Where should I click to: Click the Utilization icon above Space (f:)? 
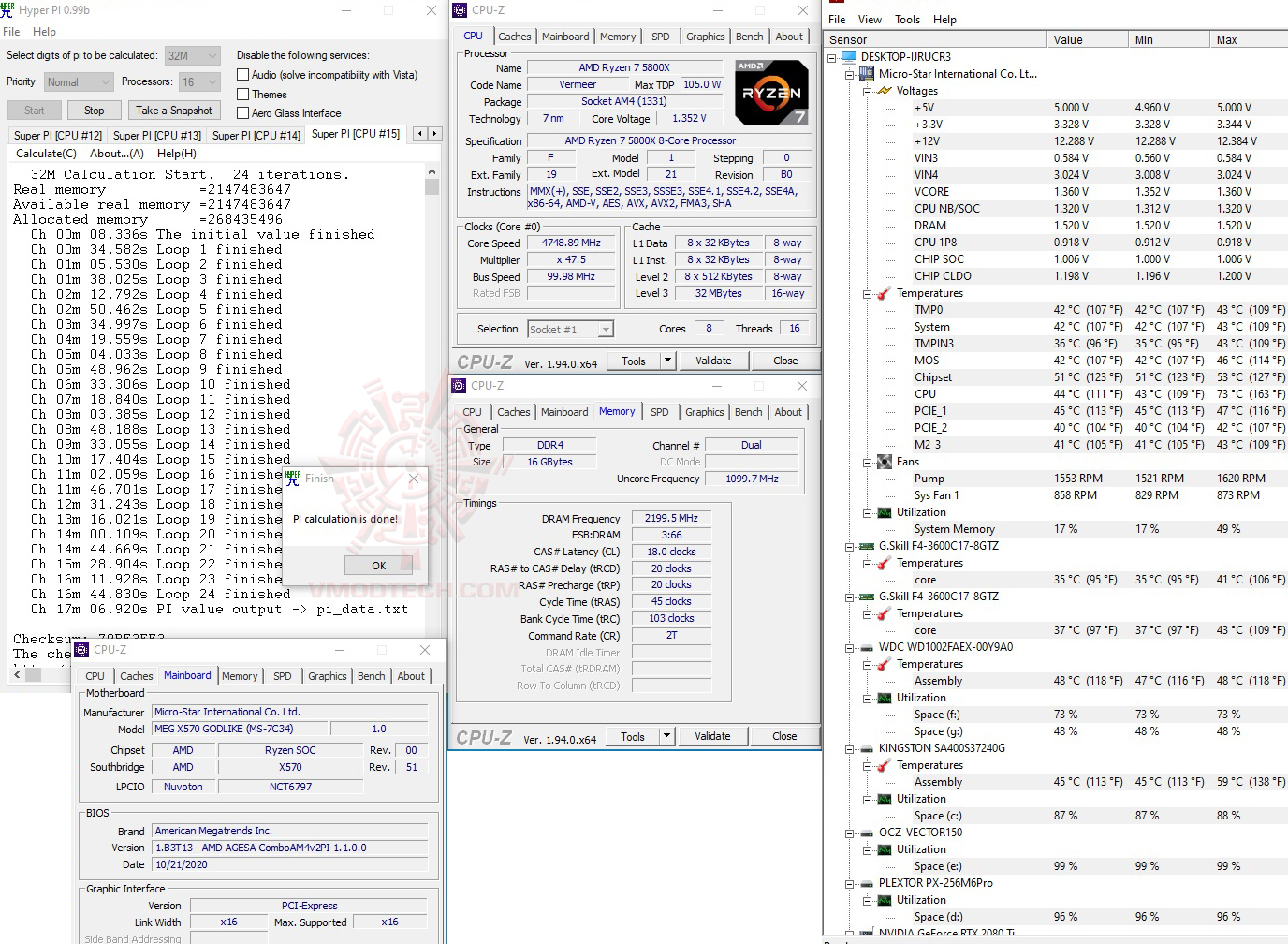click(x=885, y=698)
